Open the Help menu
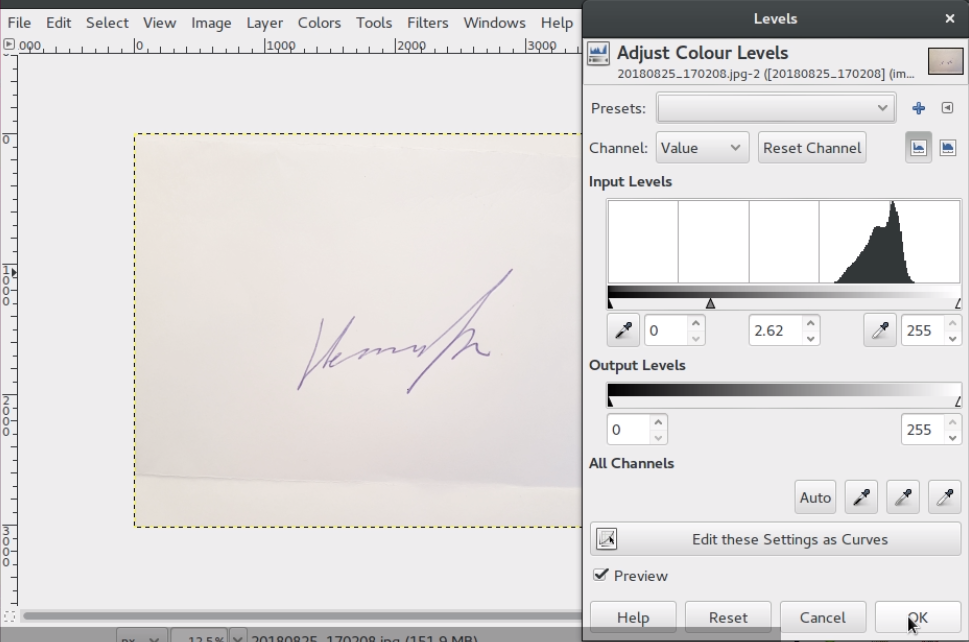The width and height of the screenshot is (969, 642). click(557, 23)
